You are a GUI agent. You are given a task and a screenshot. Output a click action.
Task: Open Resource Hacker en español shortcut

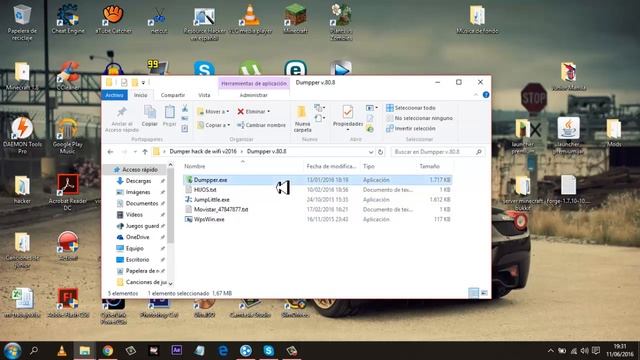(204, 23)
